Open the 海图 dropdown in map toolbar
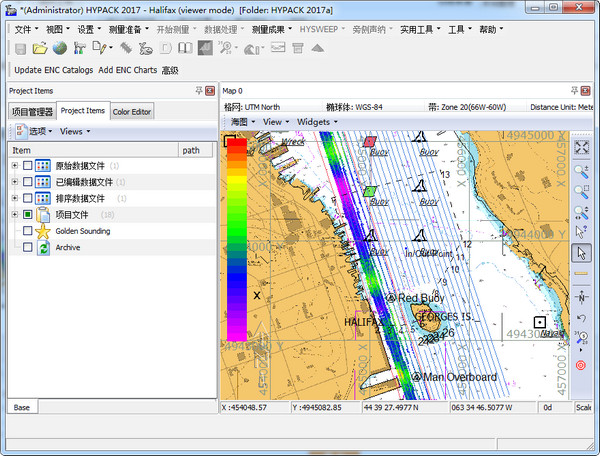The height and width of the screenshot is (456, 600). click(243, 122)
